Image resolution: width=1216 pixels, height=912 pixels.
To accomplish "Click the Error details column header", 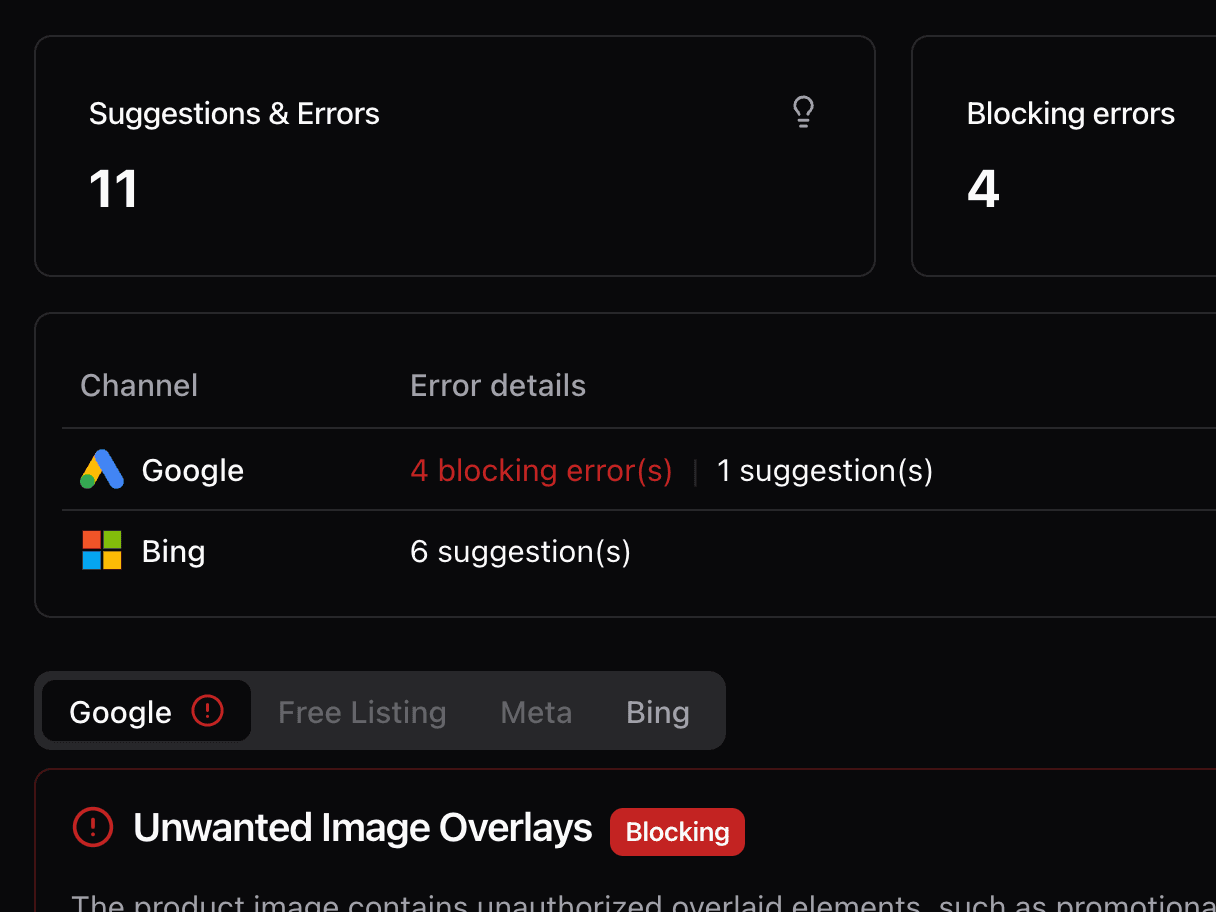I will coord(498,385).
